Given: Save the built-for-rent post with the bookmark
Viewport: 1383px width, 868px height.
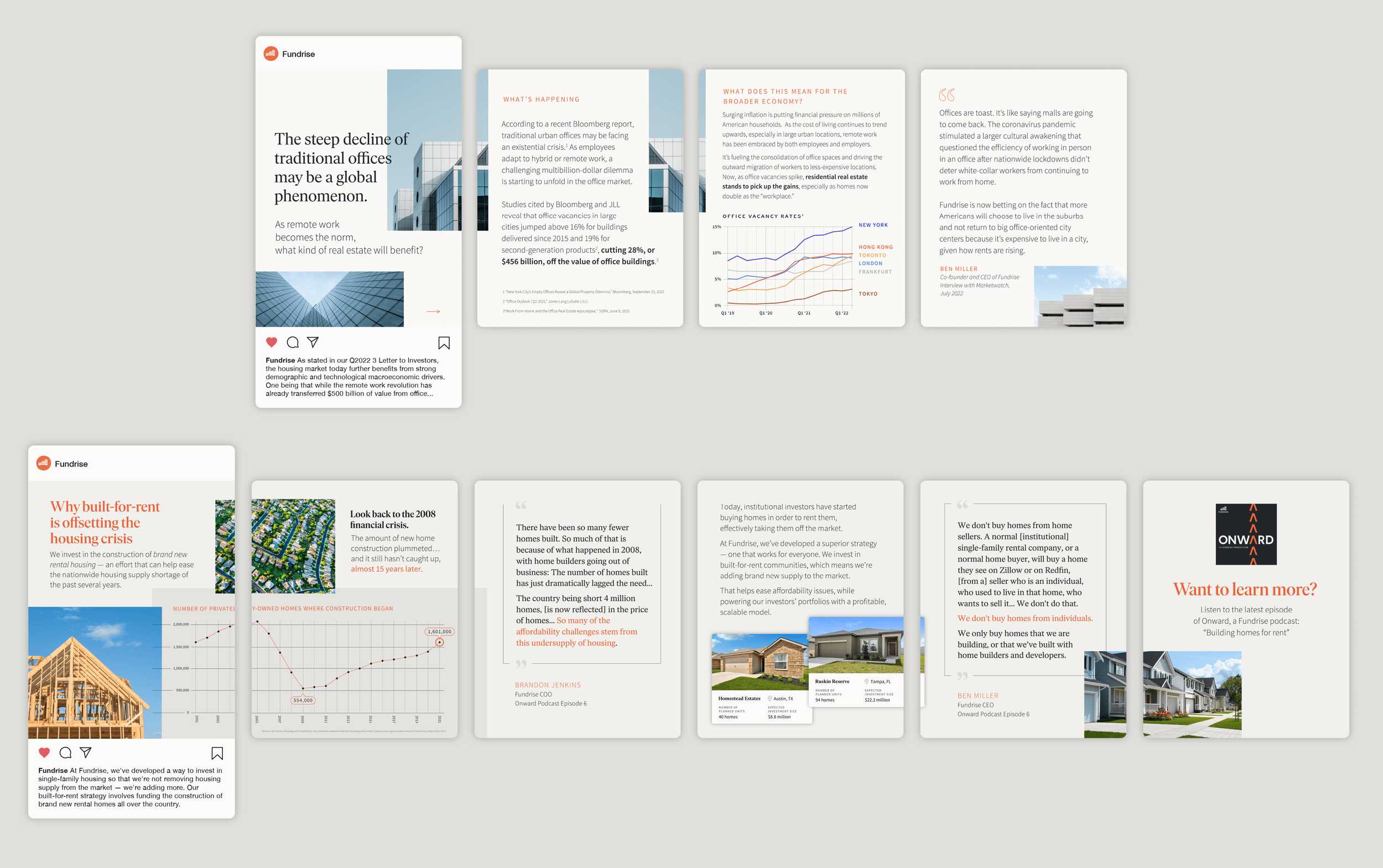Looking at the screenshot, I should (217, 752).
